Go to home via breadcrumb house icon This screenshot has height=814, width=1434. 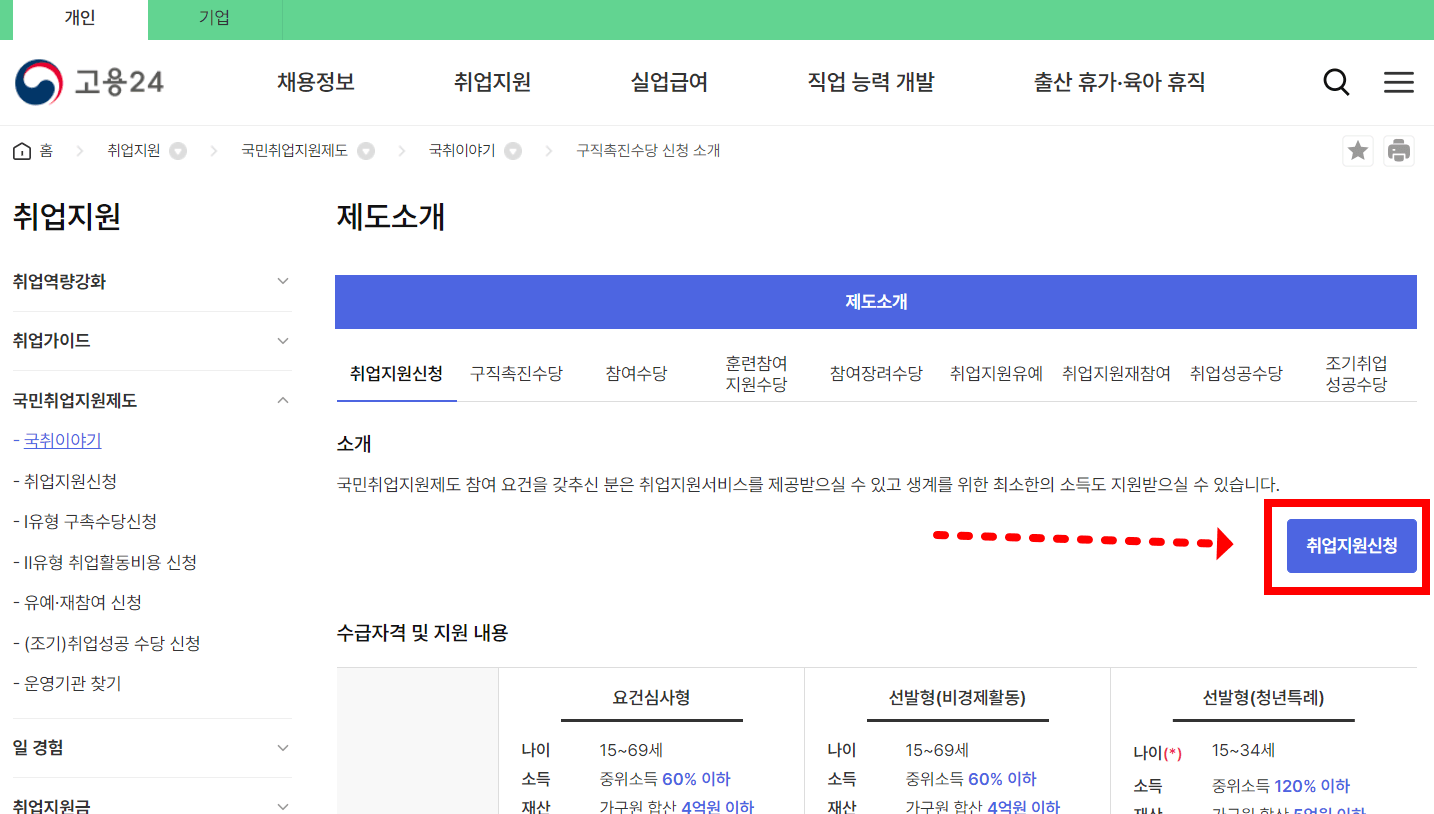point(21,151)
